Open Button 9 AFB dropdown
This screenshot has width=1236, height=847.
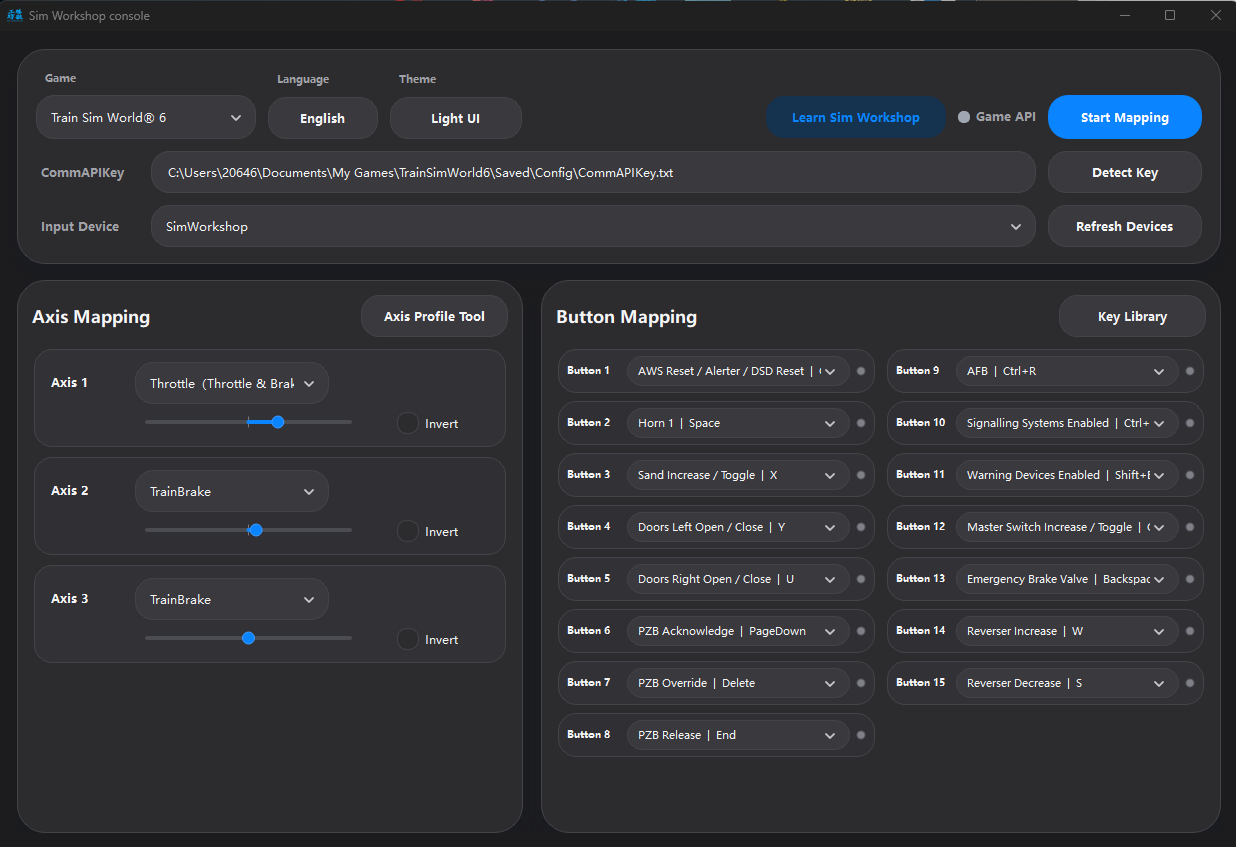(1067, 371)
